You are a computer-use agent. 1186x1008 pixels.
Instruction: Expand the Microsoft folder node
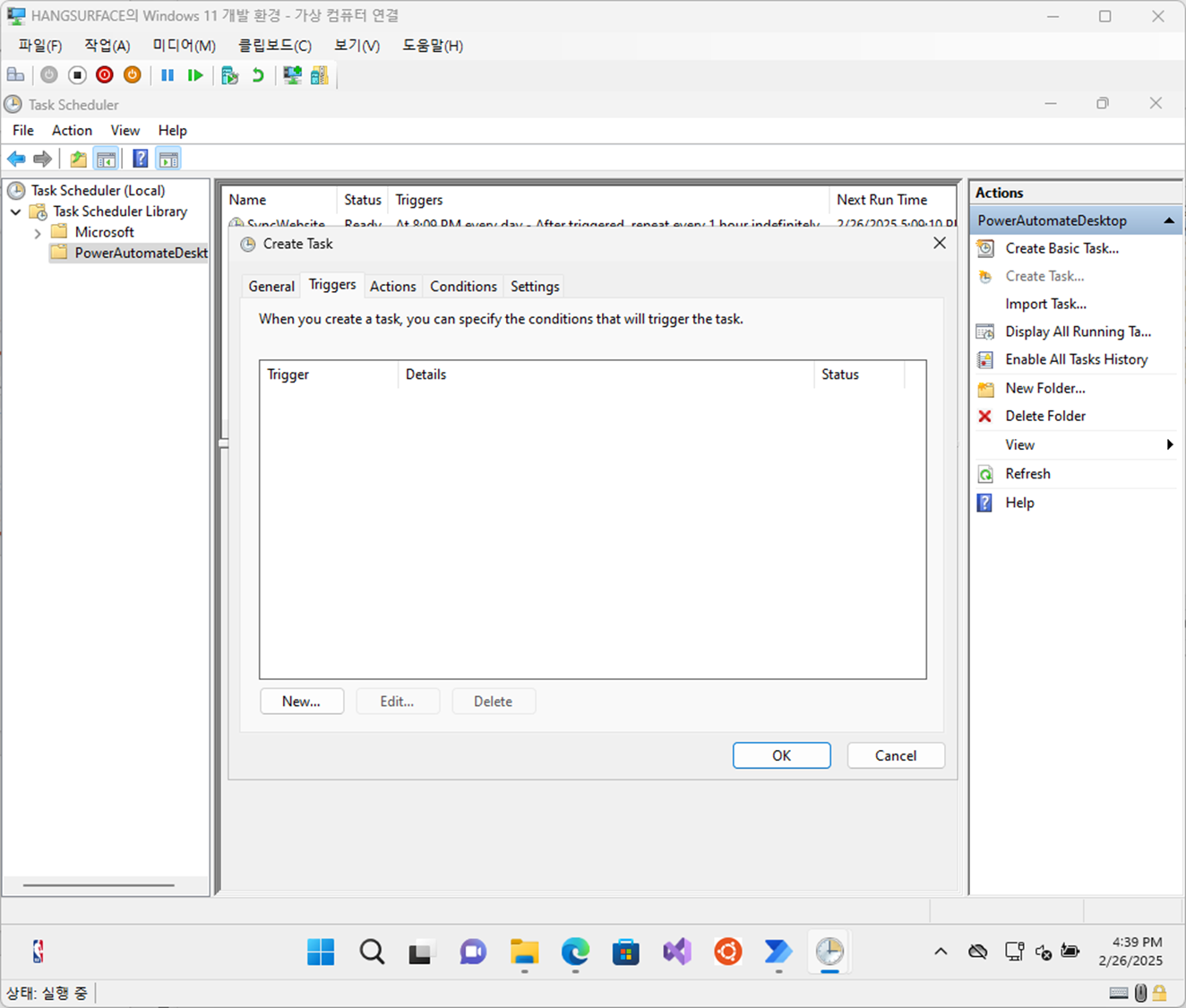click(38, 233)
